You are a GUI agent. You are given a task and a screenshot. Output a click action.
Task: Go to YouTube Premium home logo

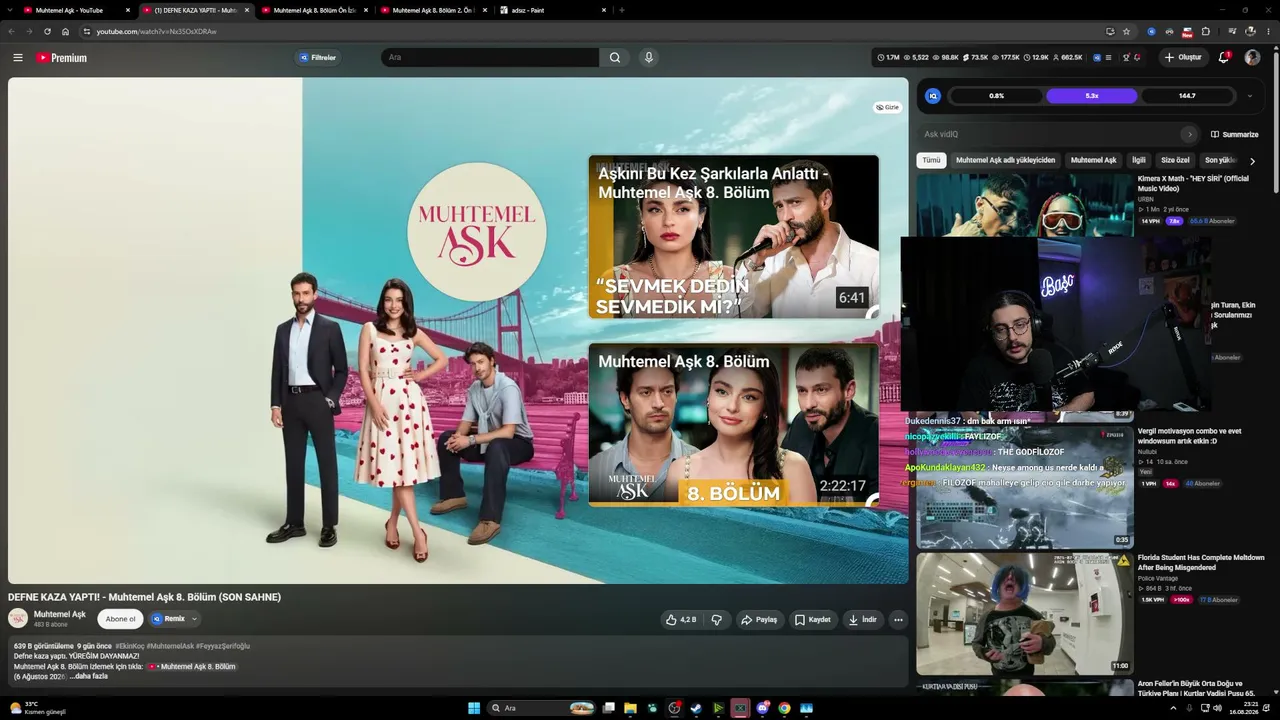(x=62, y=58)
